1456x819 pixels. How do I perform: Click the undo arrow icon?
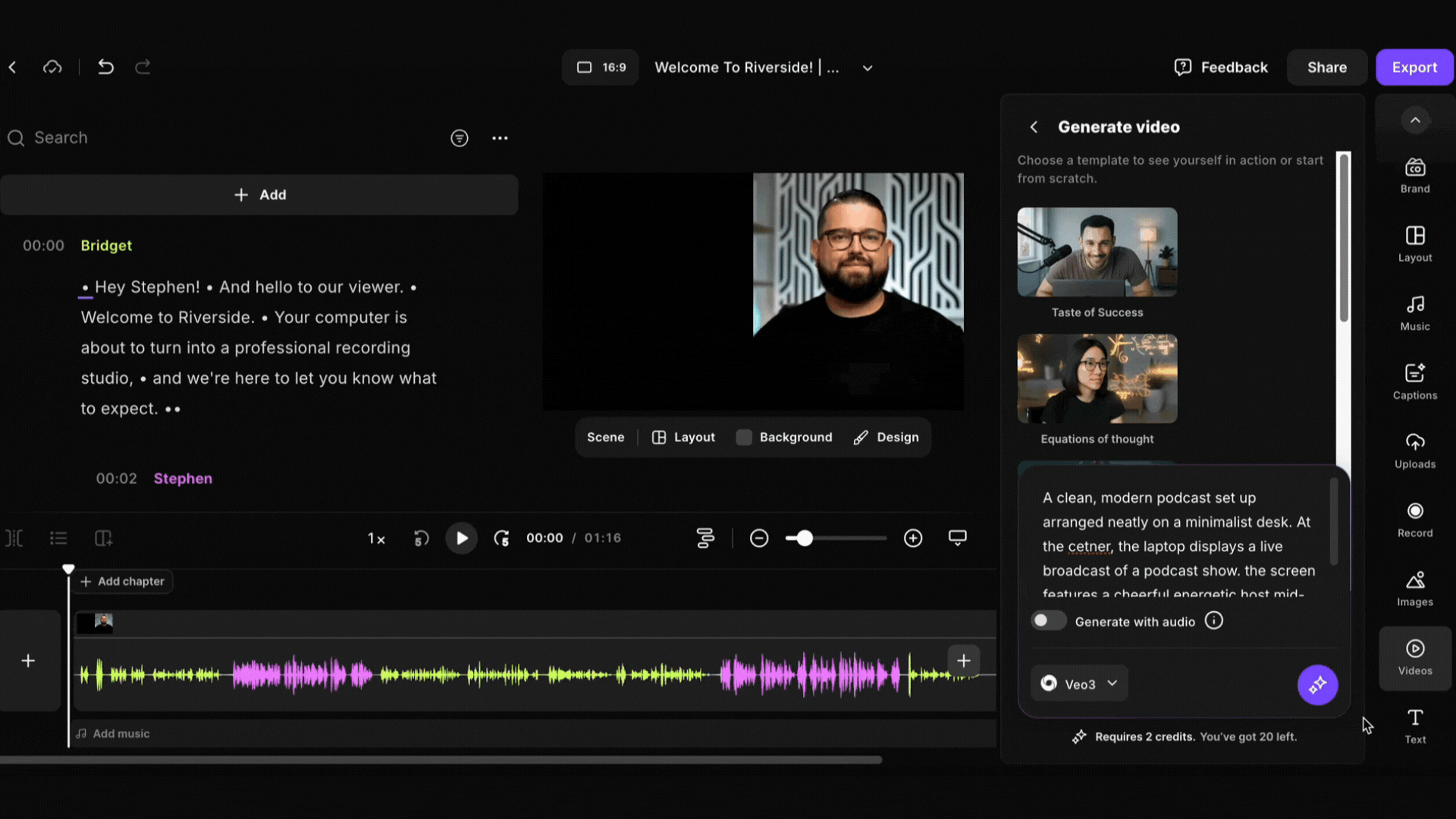(x=105, y=67)
